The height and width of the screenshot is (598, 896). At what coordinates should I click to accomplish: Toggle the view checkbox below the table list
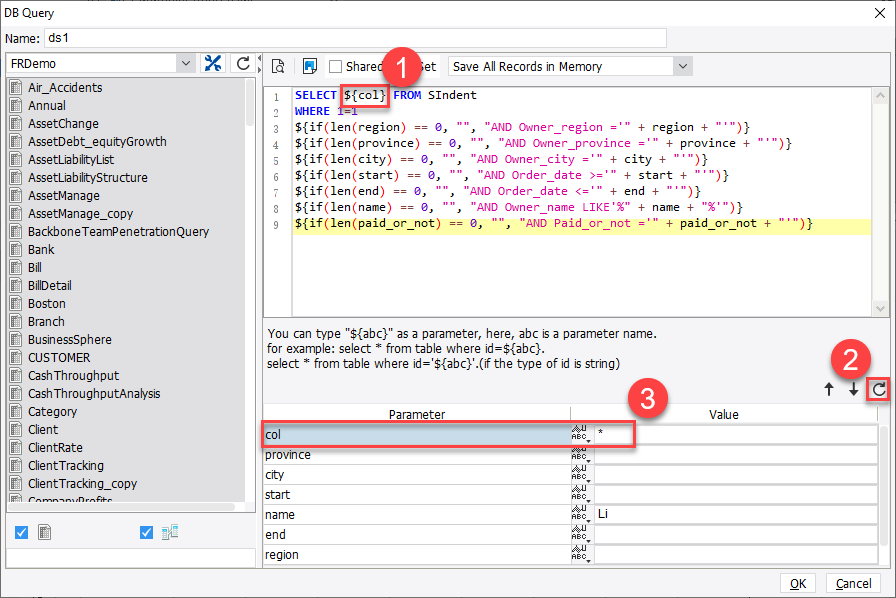pyautogui.click(x=147, y=533)
